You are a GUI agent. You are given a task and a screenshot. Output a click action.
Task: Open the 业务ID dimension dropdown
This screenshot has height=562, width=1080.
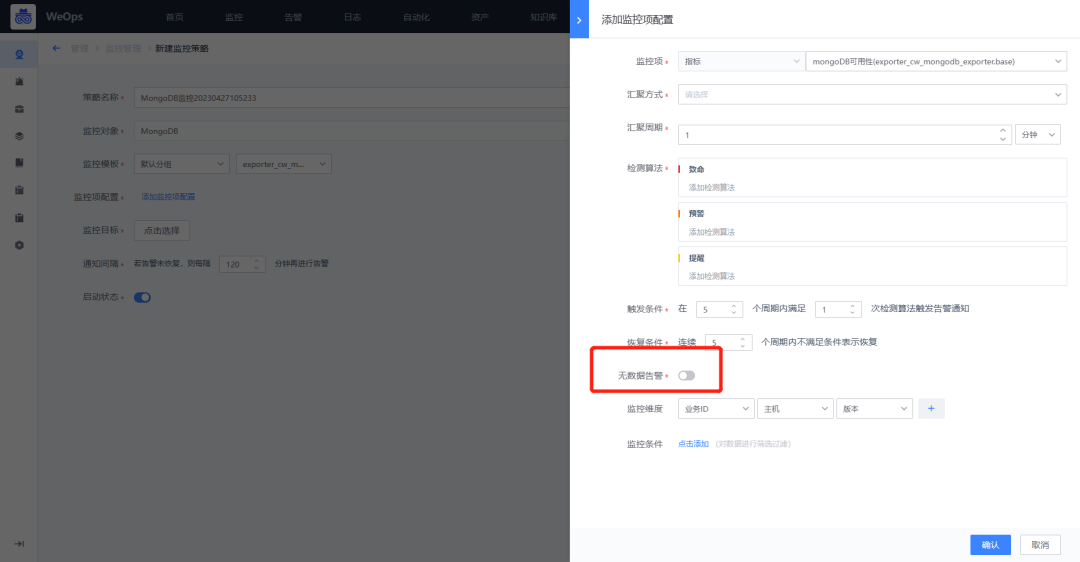coord(716,408)
